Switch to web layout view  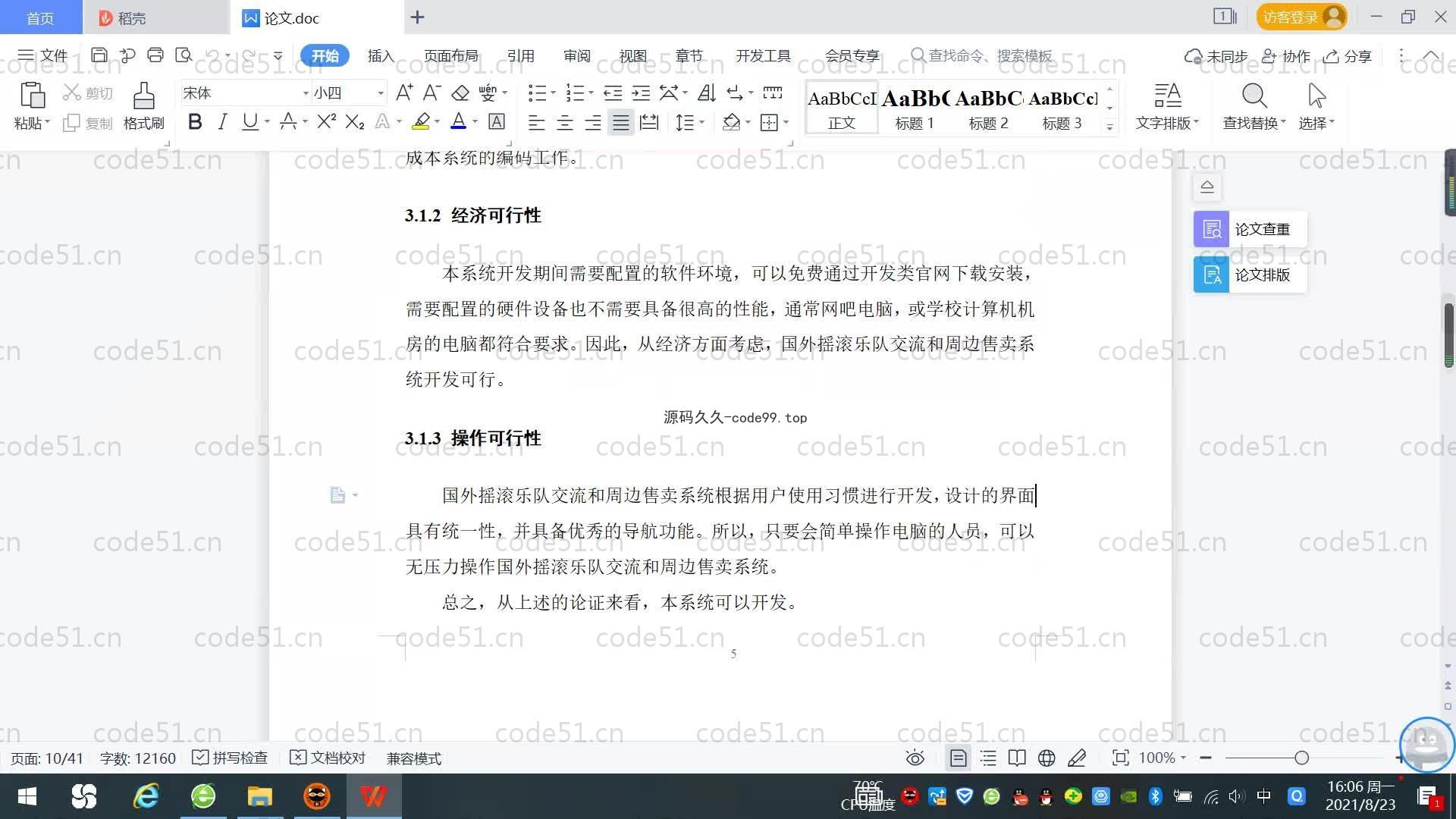coord(1046,758)
